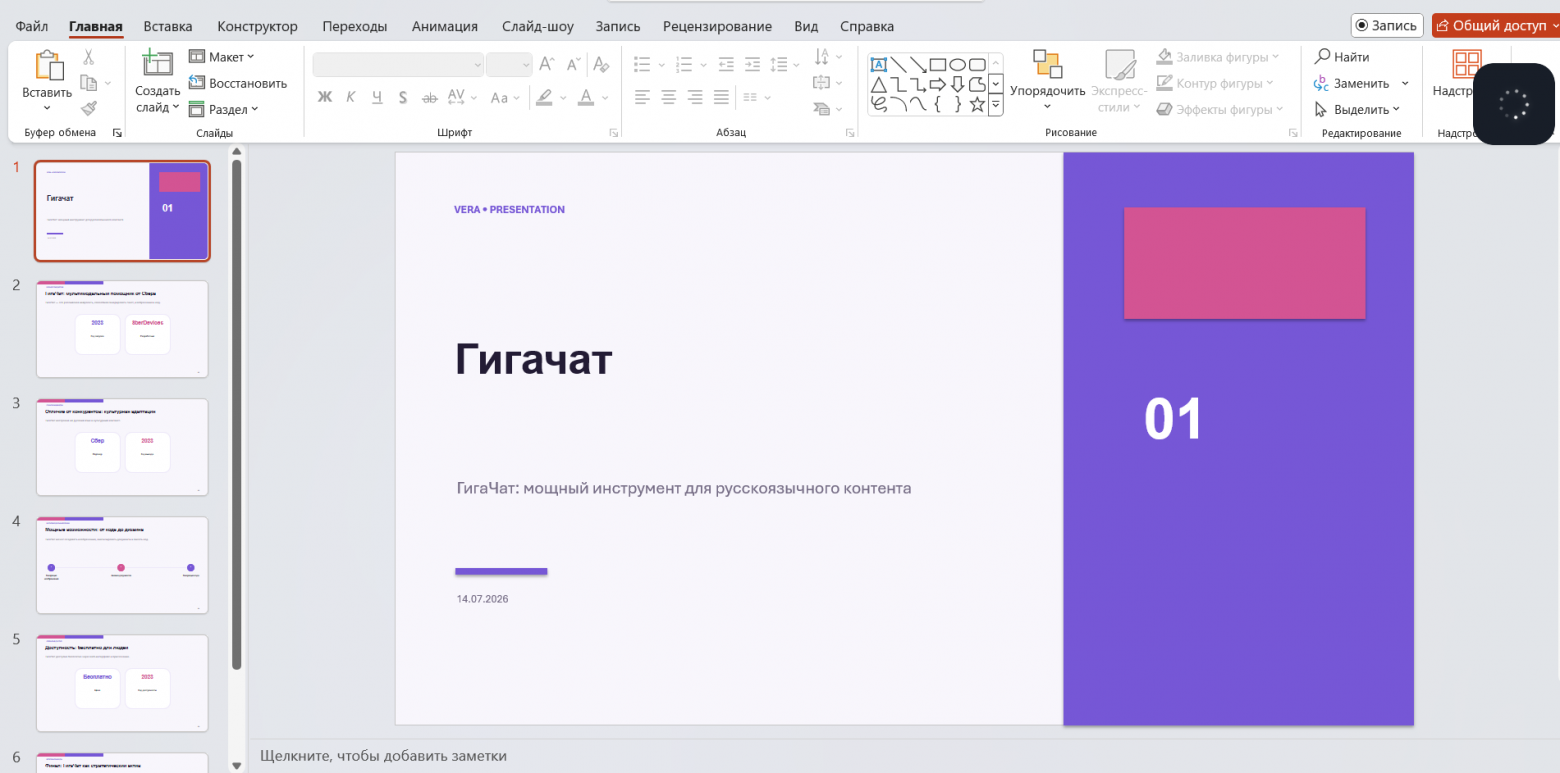Switch to the Вставка tab

click(x=168, y=26)
